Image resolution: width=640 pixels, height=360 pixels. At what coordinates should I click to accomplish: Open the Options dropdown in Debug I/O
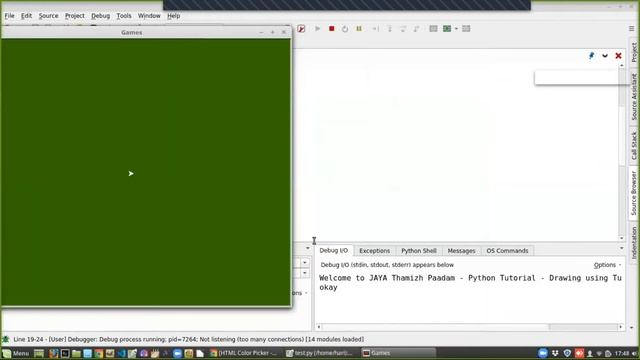[607, 265]
